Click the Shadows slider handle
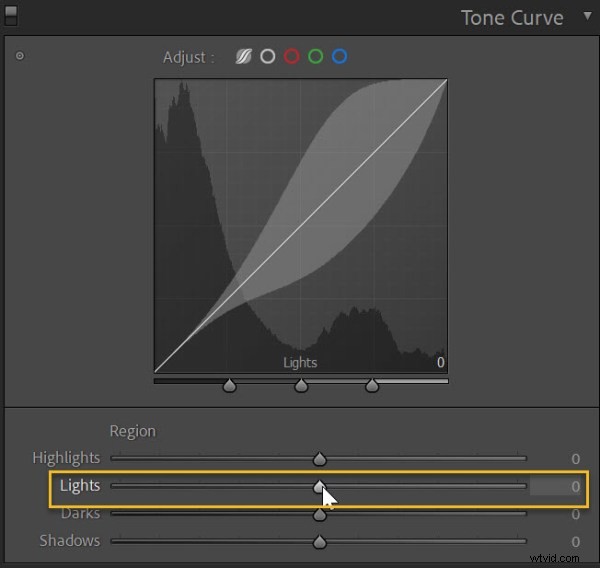The height and width of the screenshot is (568, 600). pos(320,542)
